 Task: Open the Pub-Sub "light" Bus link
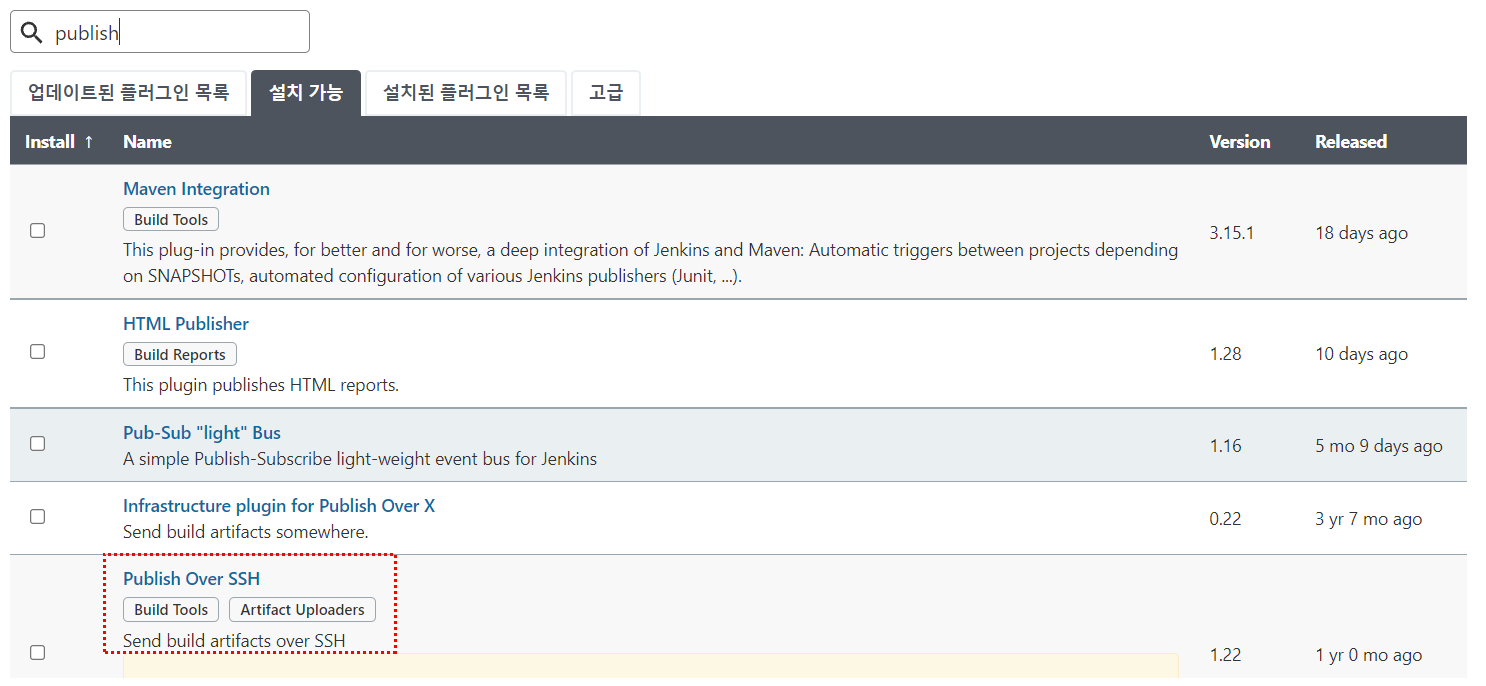pos(202,433)
